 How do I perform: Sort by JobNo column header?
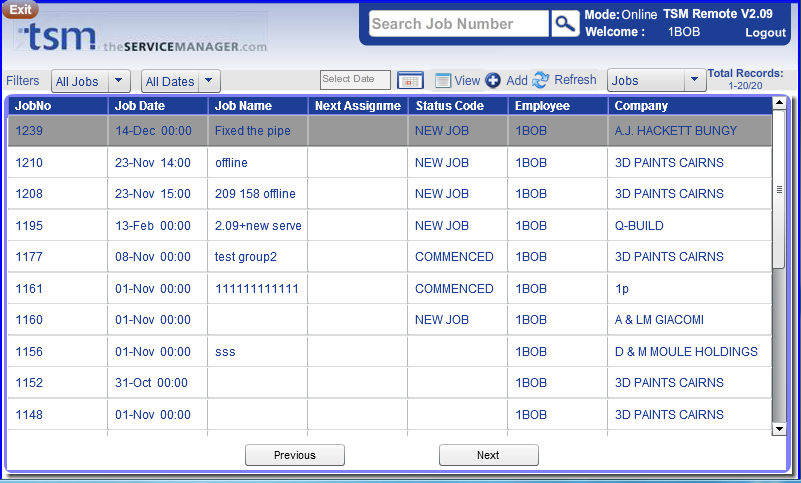34,106
